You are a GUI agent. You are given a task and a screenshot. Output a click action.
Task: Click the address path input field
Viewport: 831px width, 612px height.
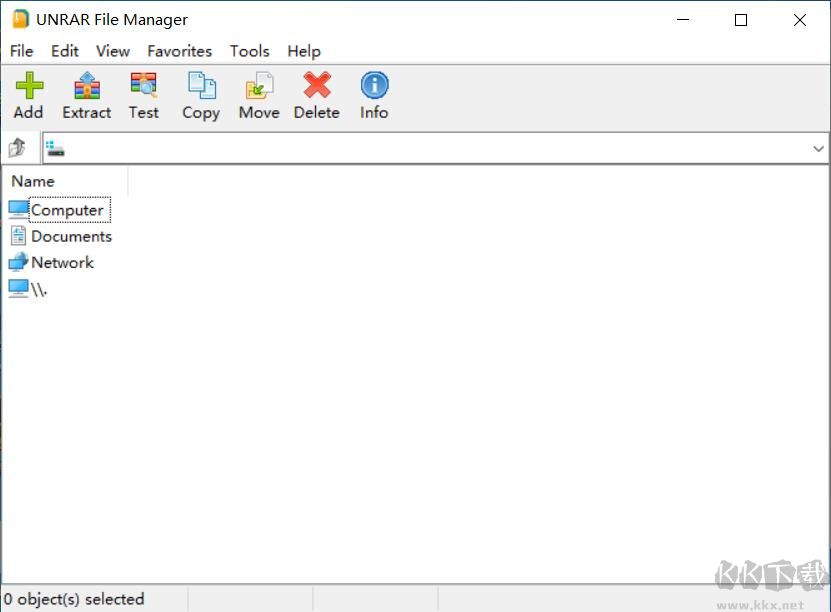(x=436, y=148)
